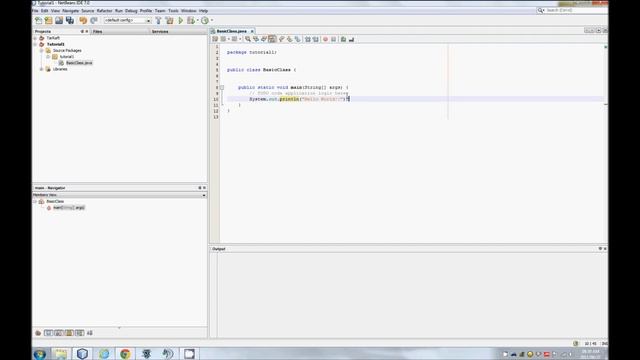This screenshot has width=640, height=360.
Task: Click the Shift Line Right icon
Action: click(x=316, y=39)
